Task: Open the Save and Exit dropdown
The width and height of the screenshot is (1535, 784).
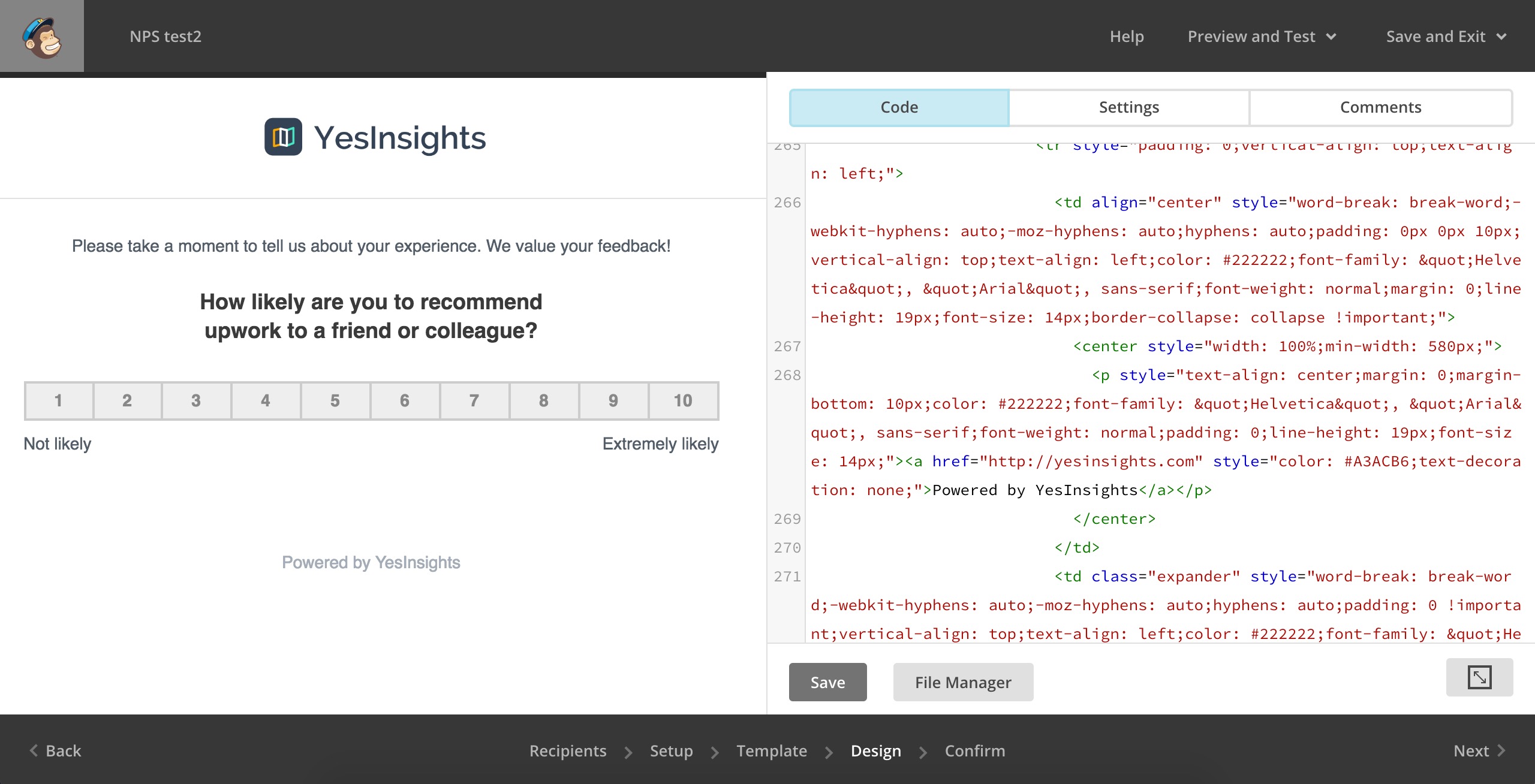Action: [1446, 37]
